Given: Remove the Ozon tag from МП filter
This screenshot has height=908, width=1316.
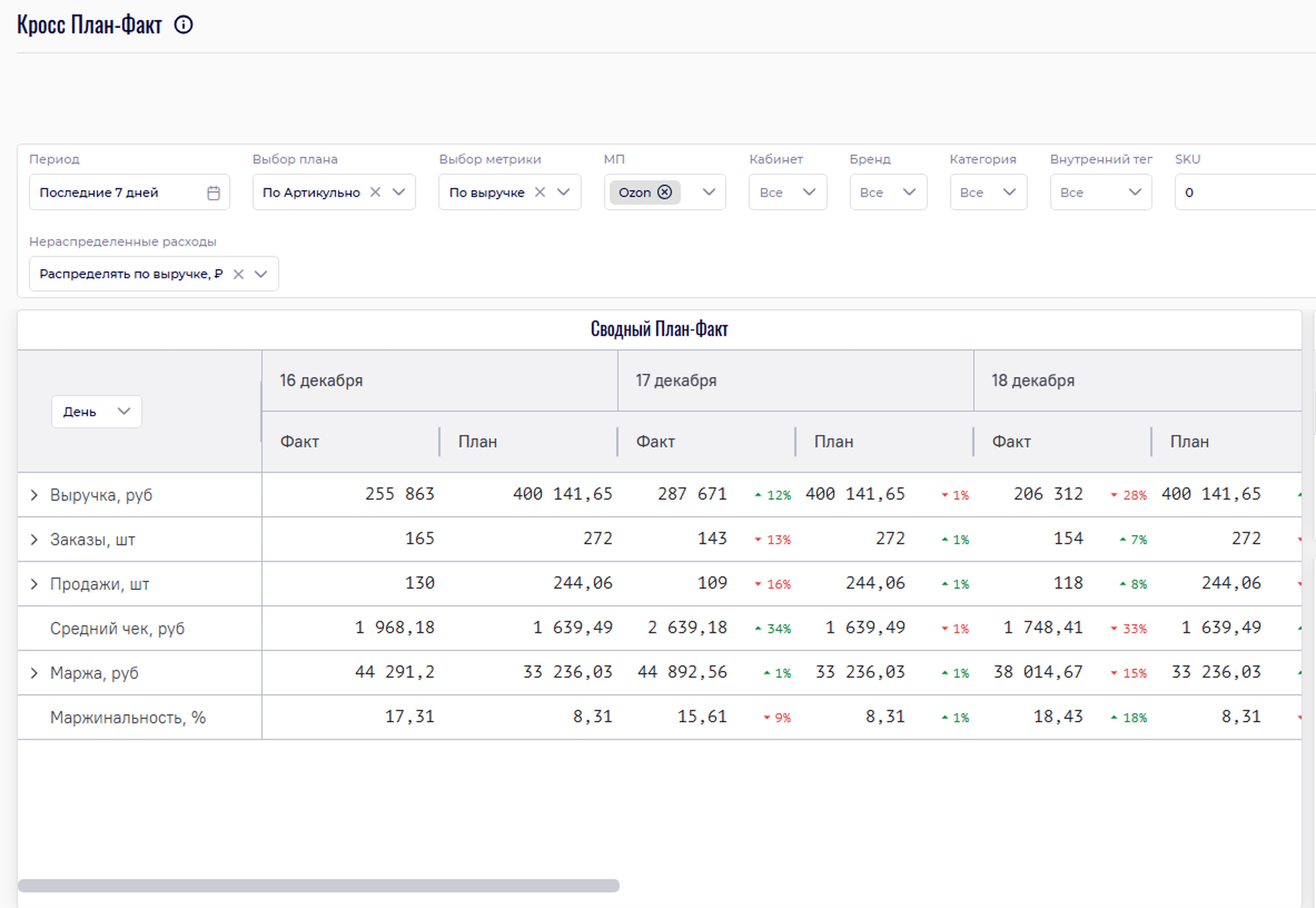Looking at the screenshot, I should point(664,192).
